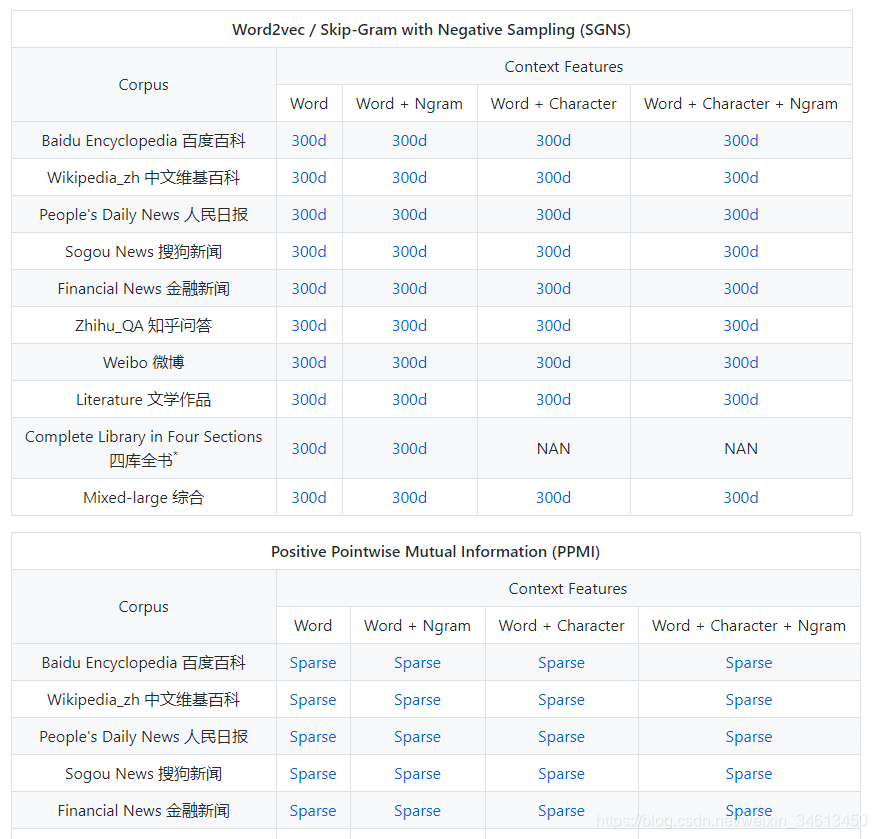Open PPMI Sogou News Word + Character + Ngram Sparse

pyautogui.click(x=749, y=774)
